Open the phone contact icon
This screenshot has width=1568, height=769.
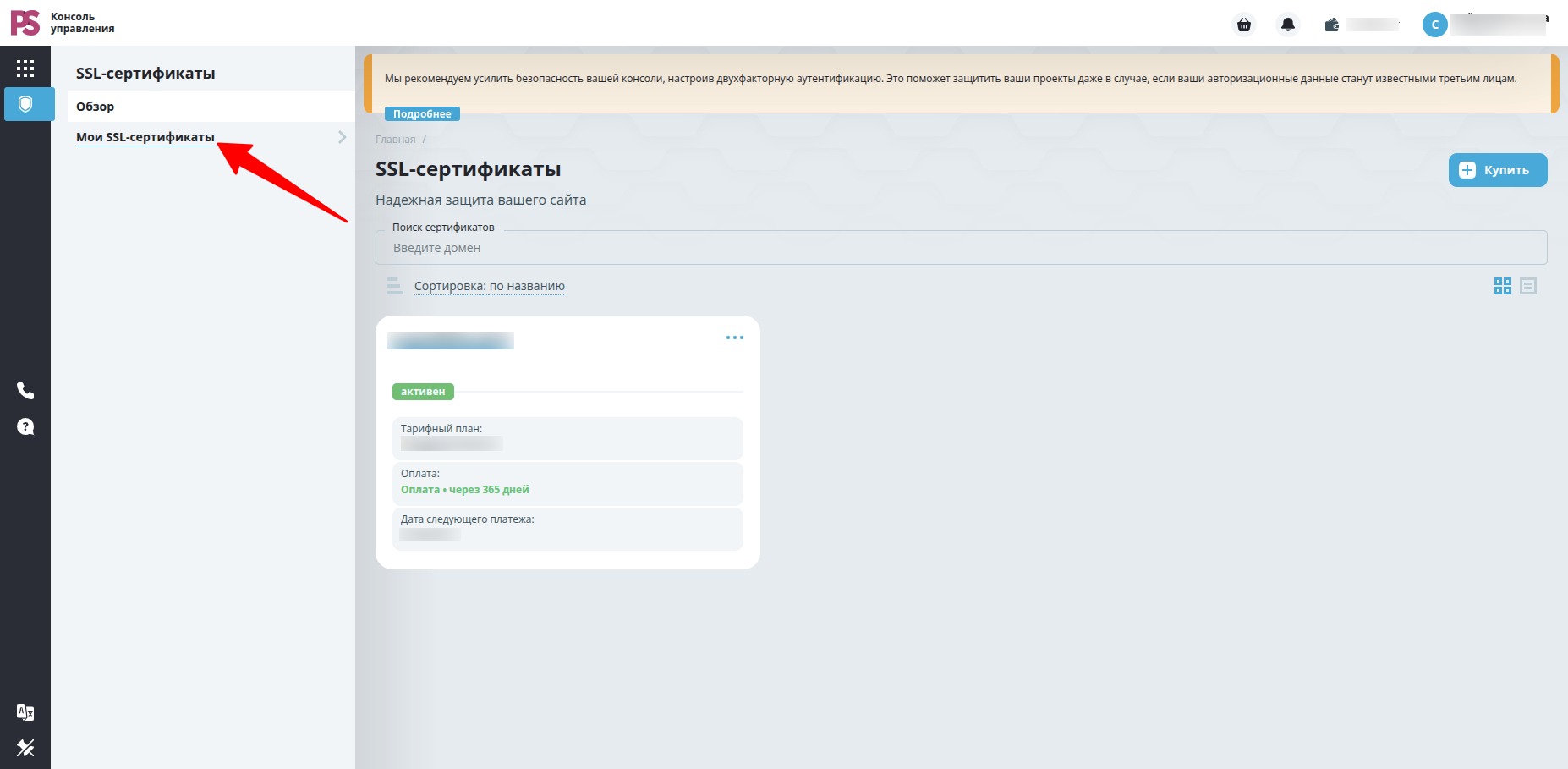(25, 390)
